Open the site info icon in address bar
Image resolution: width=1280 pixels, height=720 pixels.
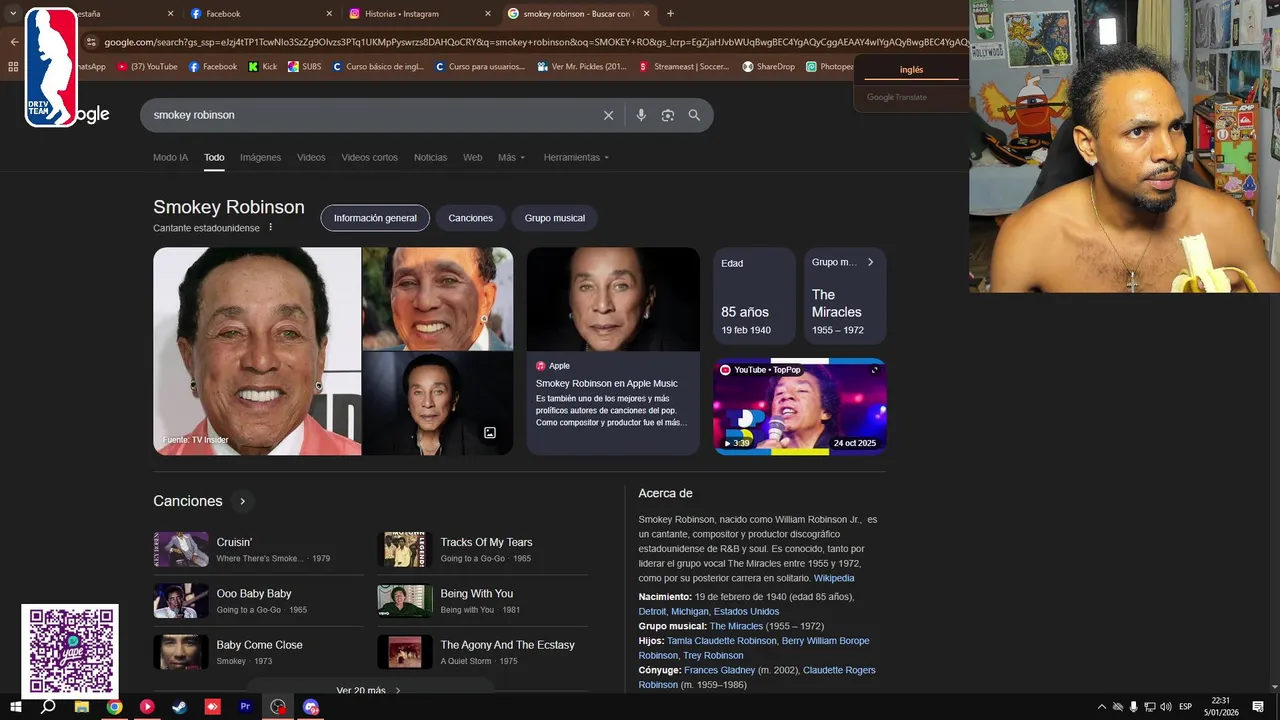(x=91, y=42)
